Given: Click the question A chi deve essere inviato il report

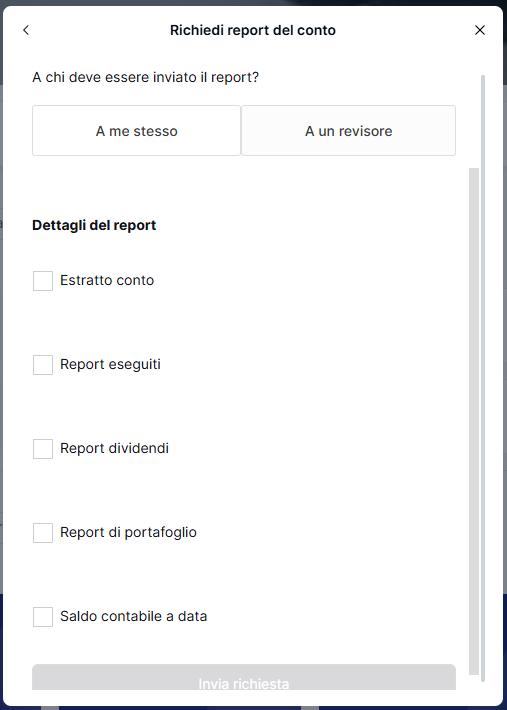Looking at the screenshot, I should (146, 77).
